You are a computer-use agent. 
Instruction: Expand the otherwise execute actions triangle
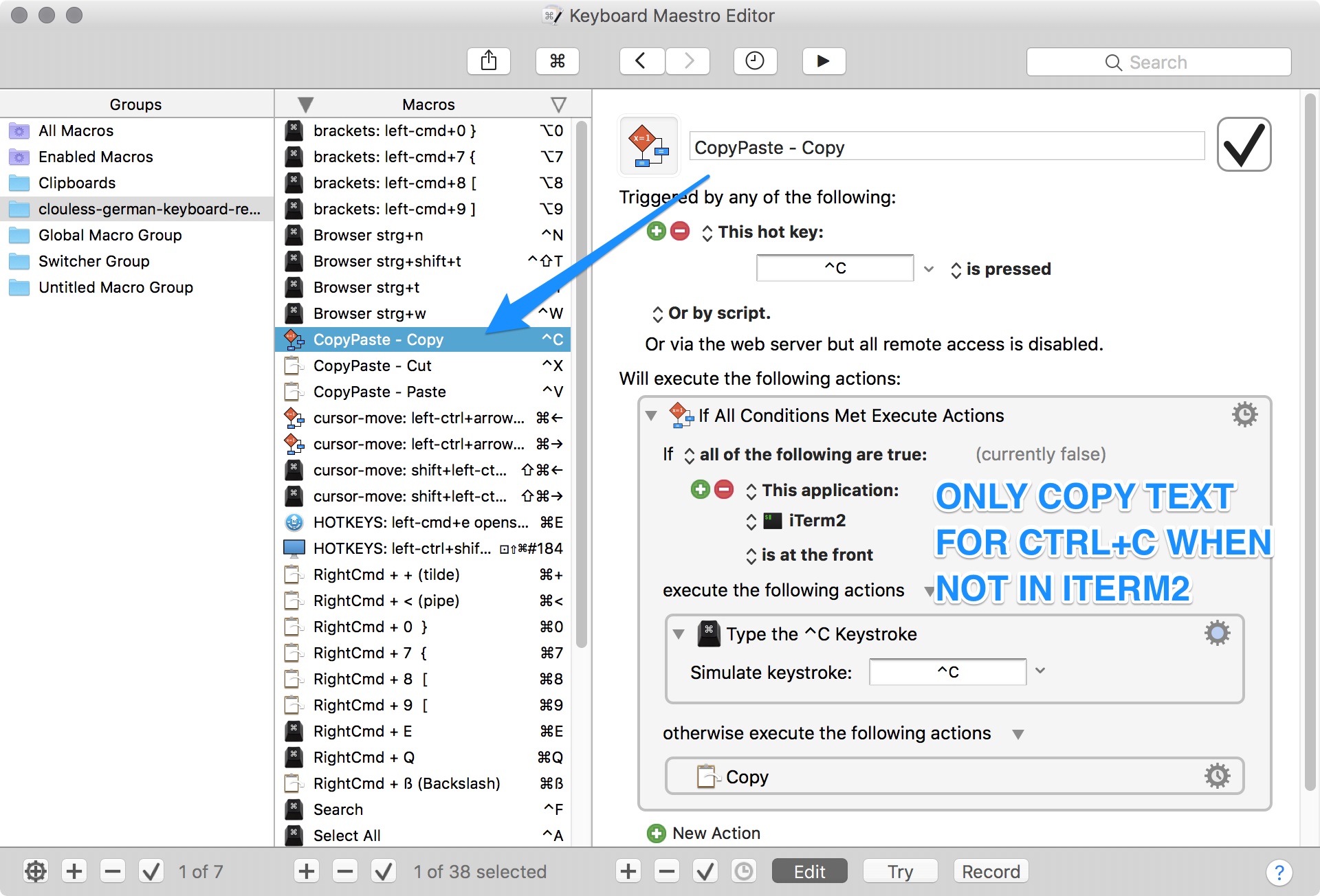click(1018, 734)
